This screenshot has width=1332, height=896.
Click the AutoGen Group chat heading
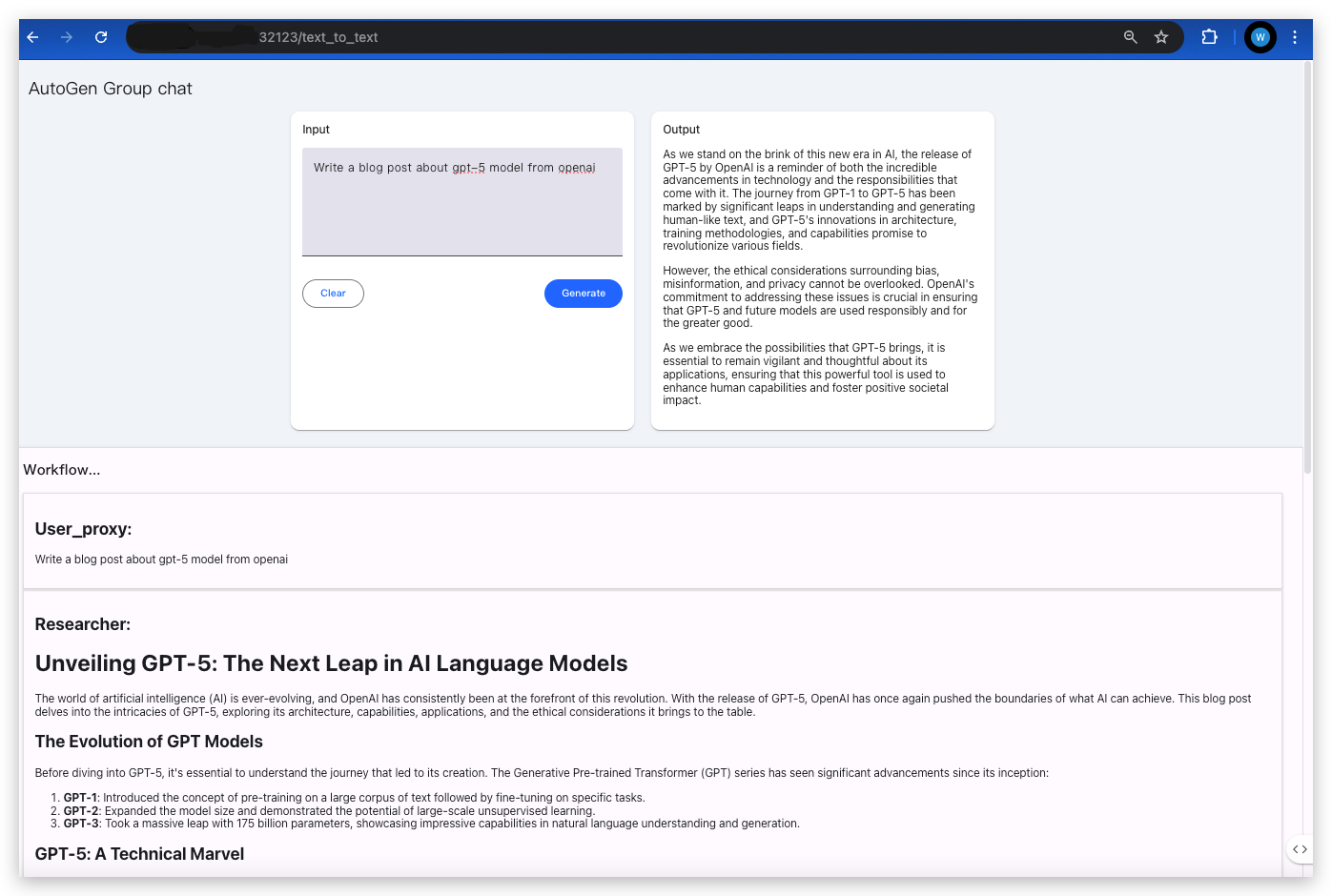[111, 88]
